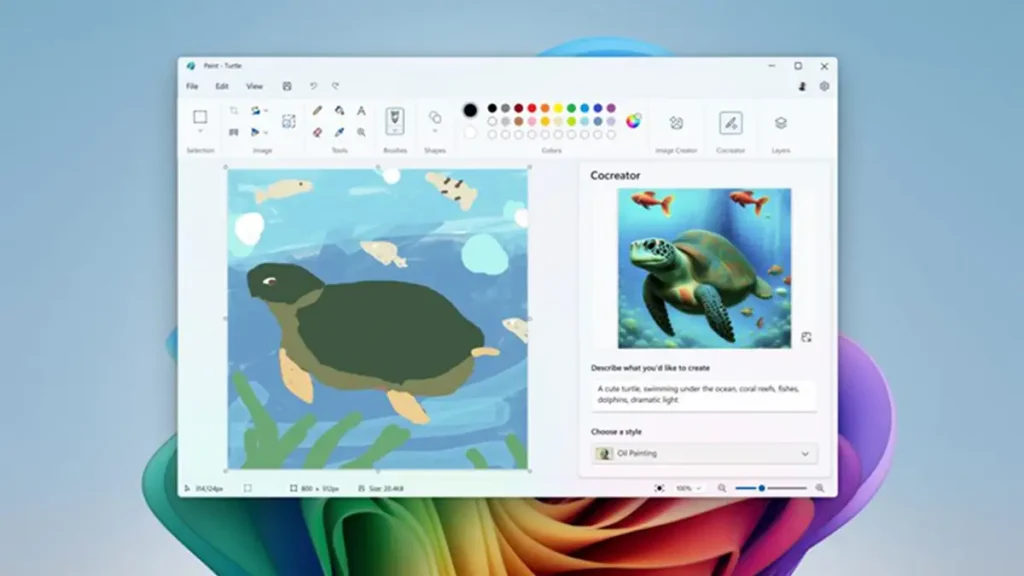Expand the Selection tool dropdown
Viewport: 1024px width, 576px height.
click(x=200, y=132)
